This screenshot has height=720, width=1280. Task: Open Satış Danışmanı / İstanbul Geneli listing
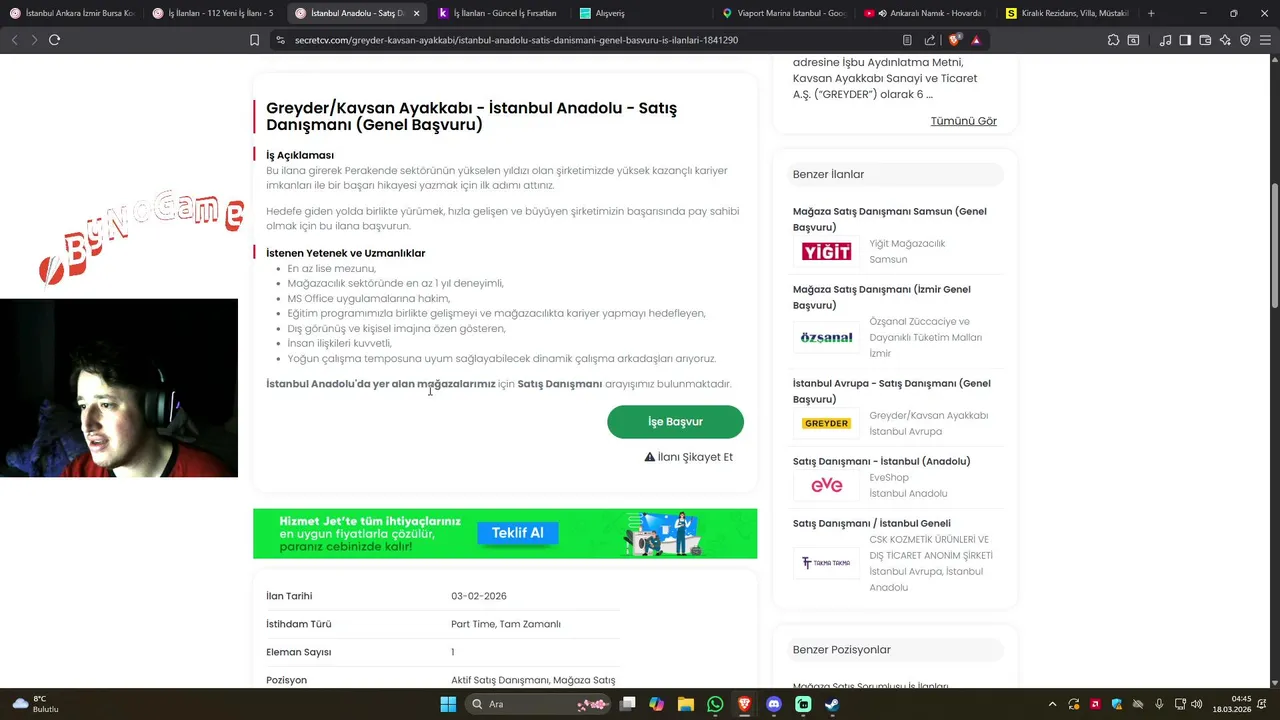coord(871,523)
